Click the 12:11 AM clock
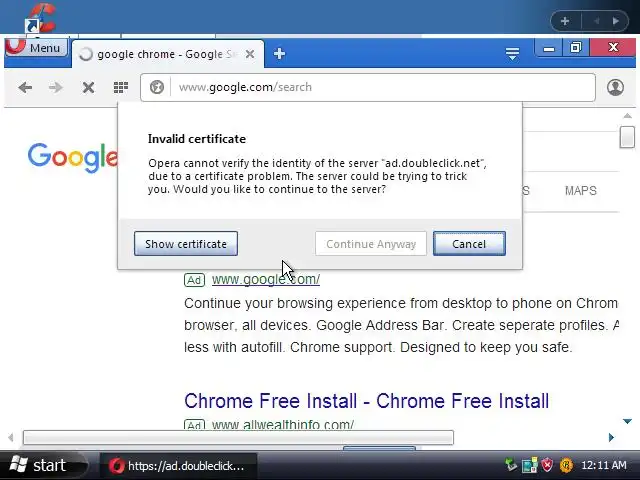This screenshot has height=480, width=640. tap(604, 465)
